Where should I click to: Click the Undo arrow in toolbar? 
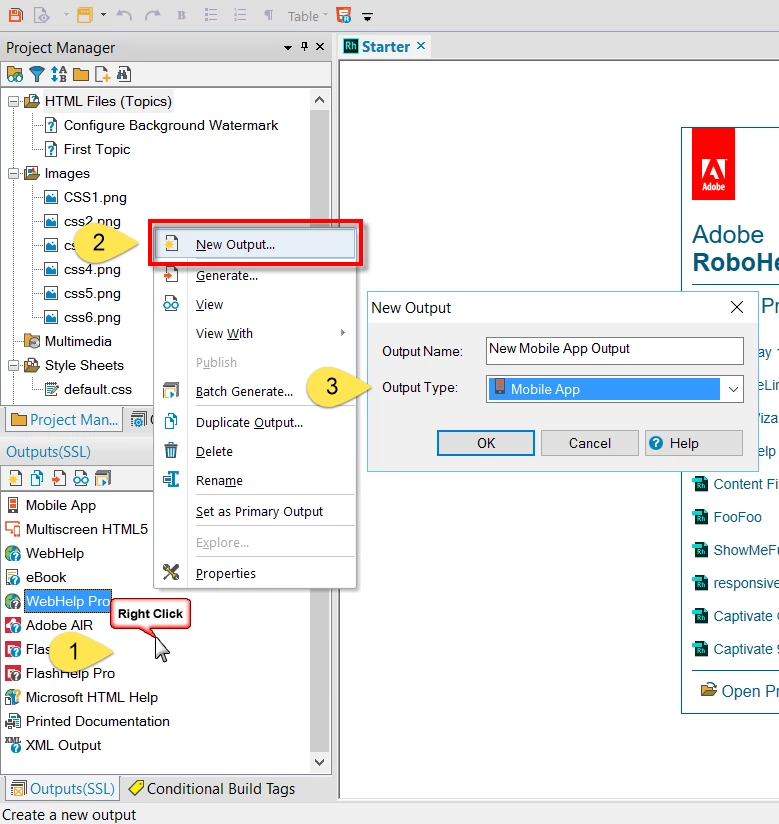[124, 15]
